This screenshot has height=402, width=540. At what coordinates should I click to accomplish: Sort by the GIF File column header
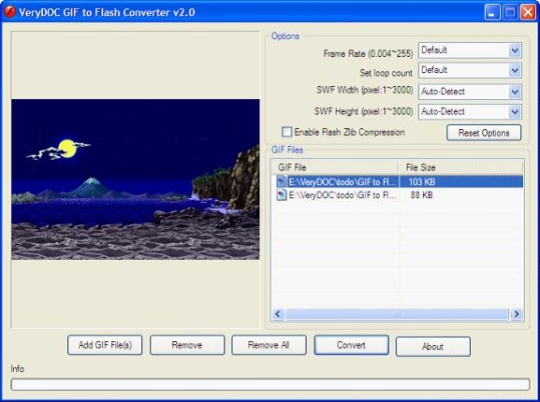pos(335,167)
